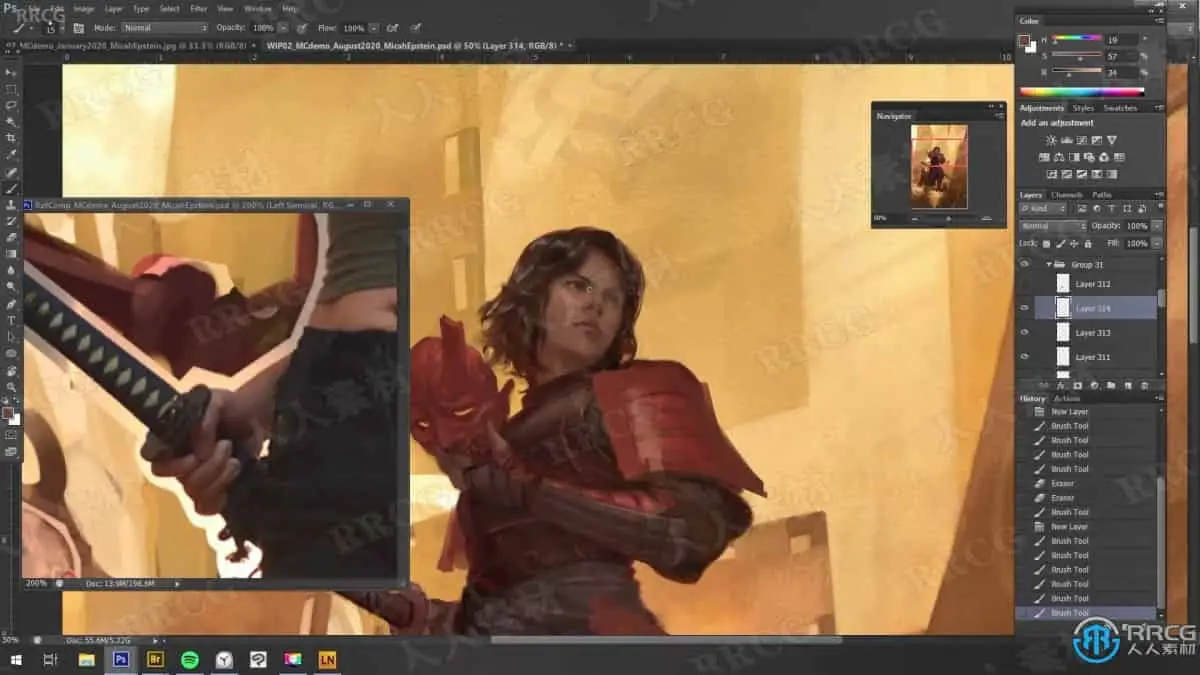This screenshot has width=1200, height=675.
Task: Lock transparent pixels in Layers panel
Action: 1046,243
